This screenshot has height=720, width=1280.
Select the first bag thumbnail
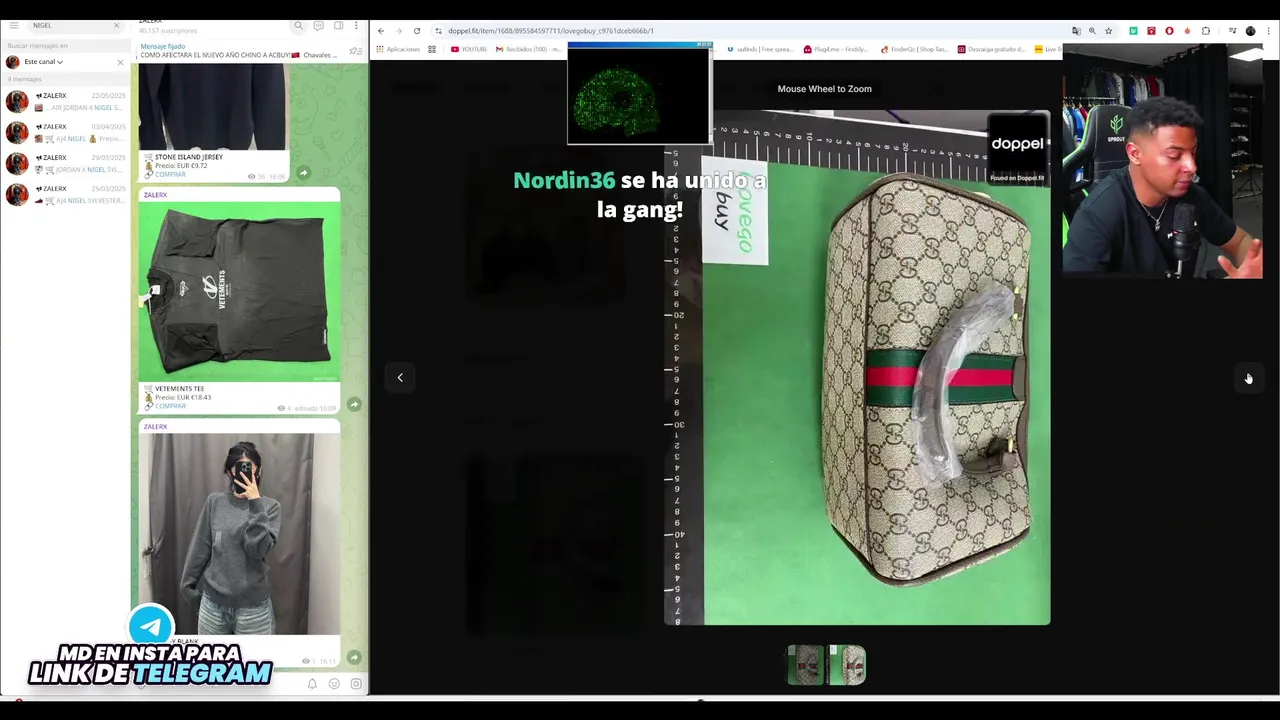coord(805,665)
